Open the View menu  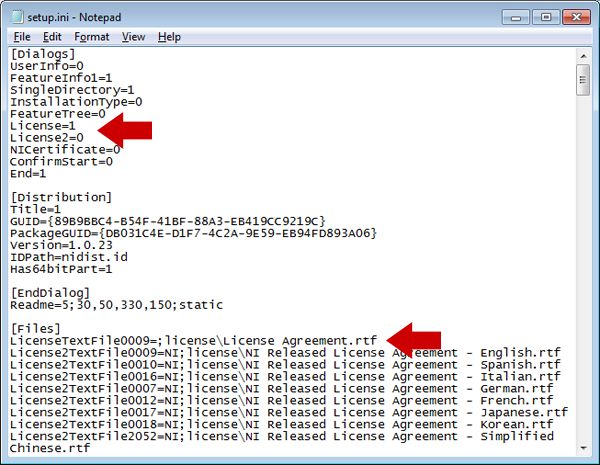click(x=133, y=37)
